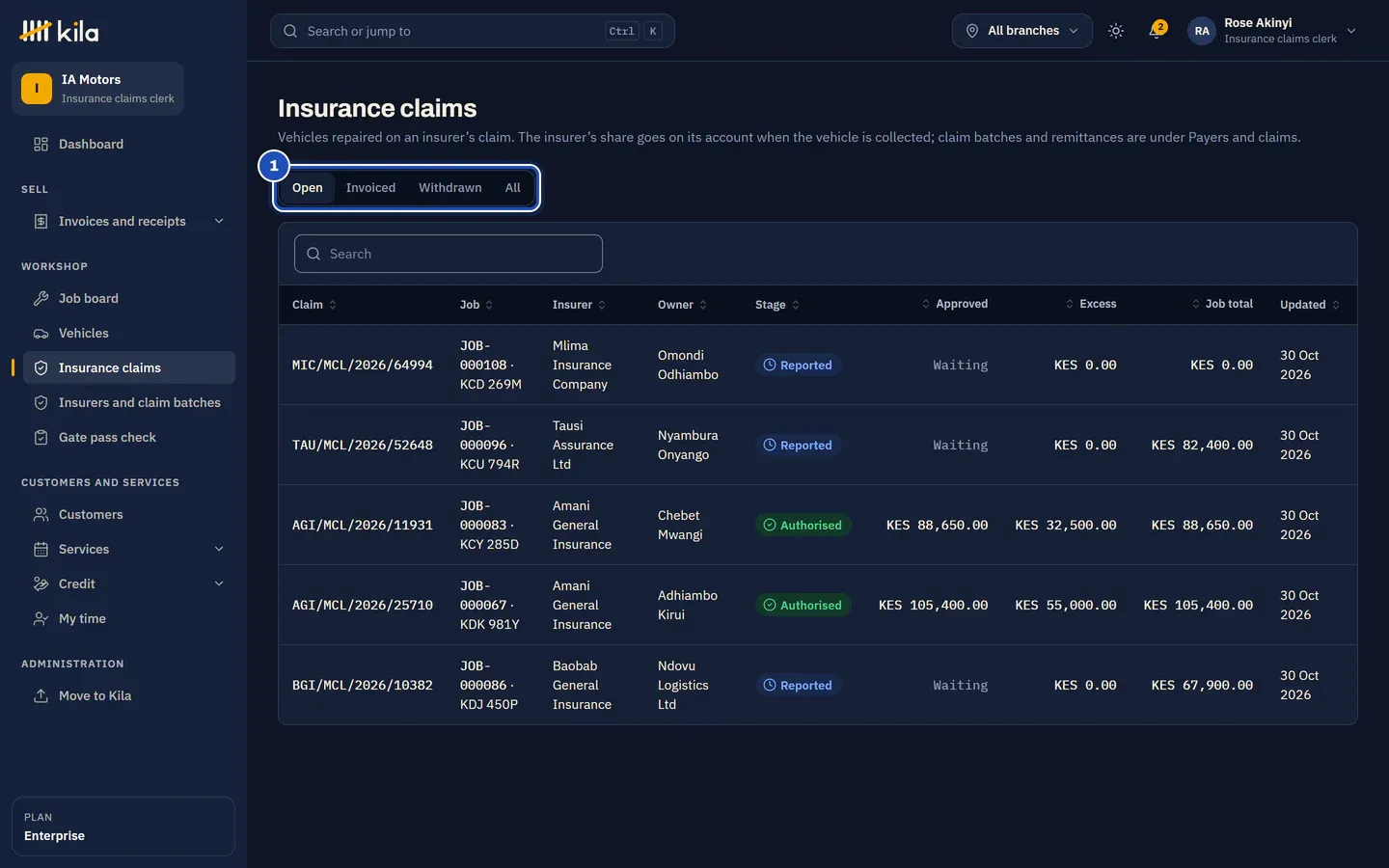The height and width of the screenshot is (868, 1389).
Task: Click the location pin icon in All branches
Action: (972, 31)
